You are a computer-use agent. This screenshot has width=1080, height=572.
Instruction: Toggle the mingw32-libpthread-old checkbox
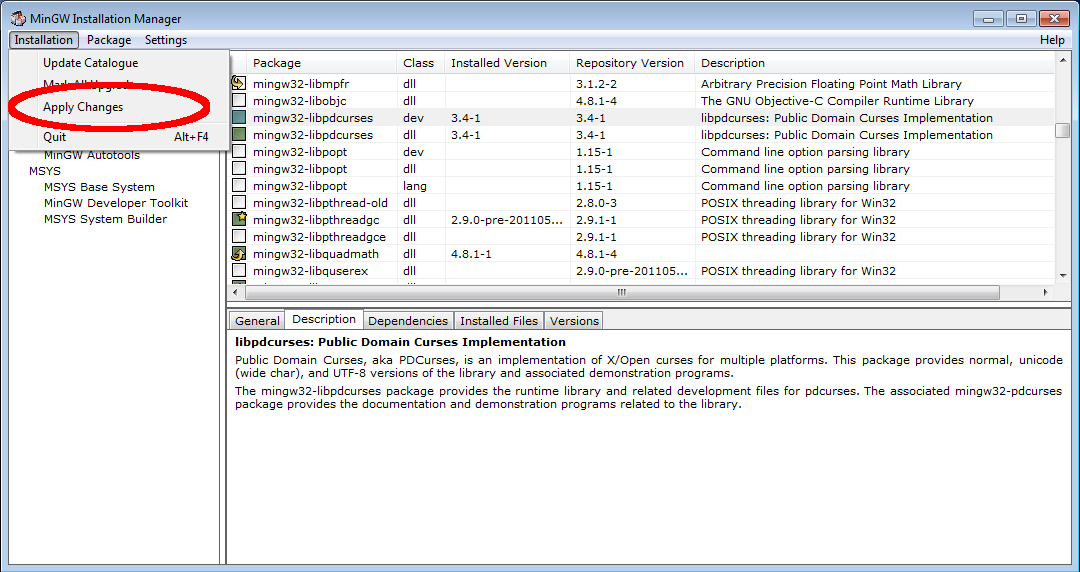tap(239, 203)
